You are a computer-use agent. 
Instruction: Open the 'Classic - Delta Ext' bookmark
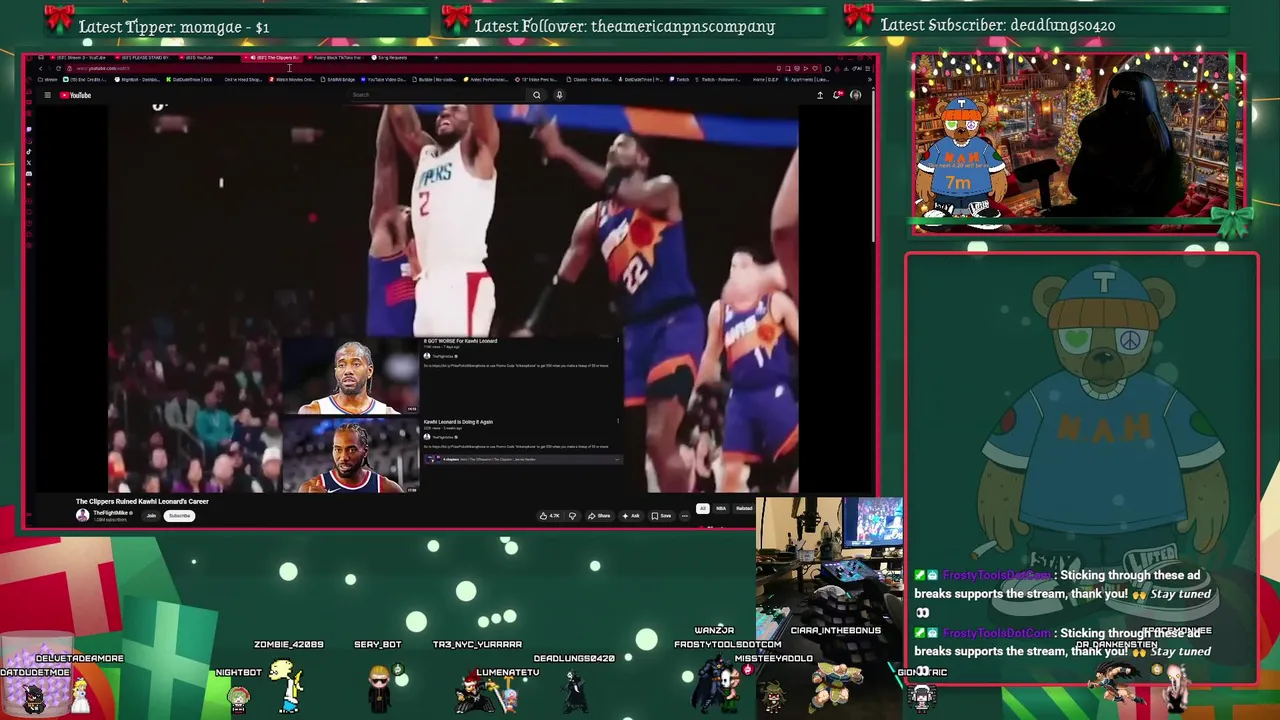pos(590,80)
